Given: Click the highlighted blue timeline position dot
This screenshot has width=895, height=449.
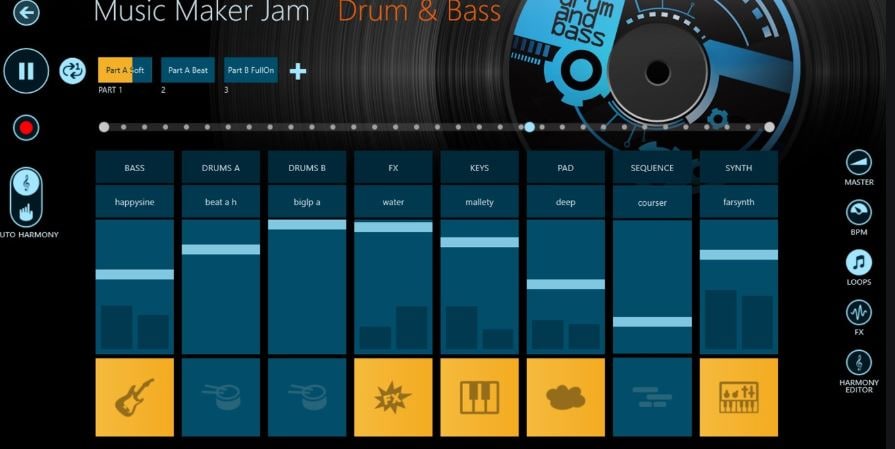Looking at the screenshot, I should [x=530, y=127].
